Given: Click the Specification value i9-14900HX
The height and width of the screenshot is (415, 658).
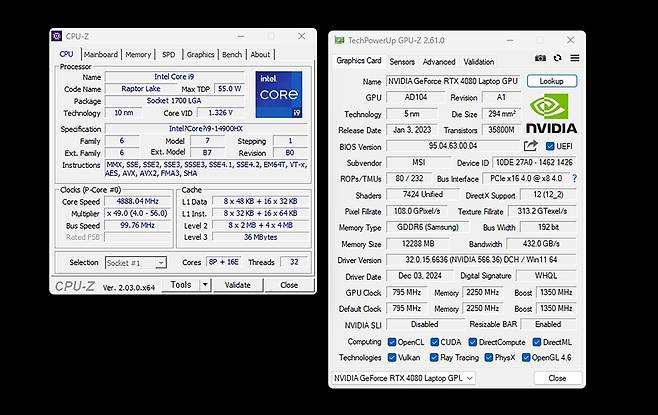Looking at the screenshot, I should coord(206,129).
